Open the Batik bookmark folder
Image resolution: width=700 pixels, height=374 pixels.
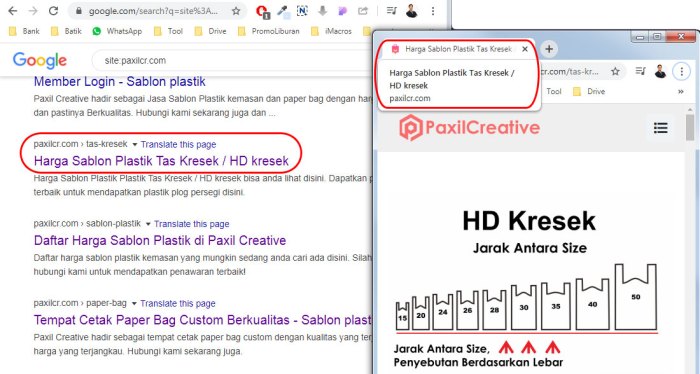pos(66,31)
